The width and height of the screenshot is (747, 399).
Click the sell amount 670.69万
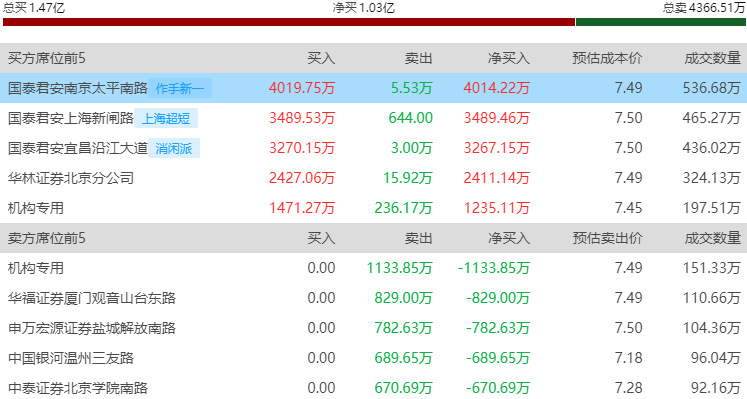click(404, 388)
